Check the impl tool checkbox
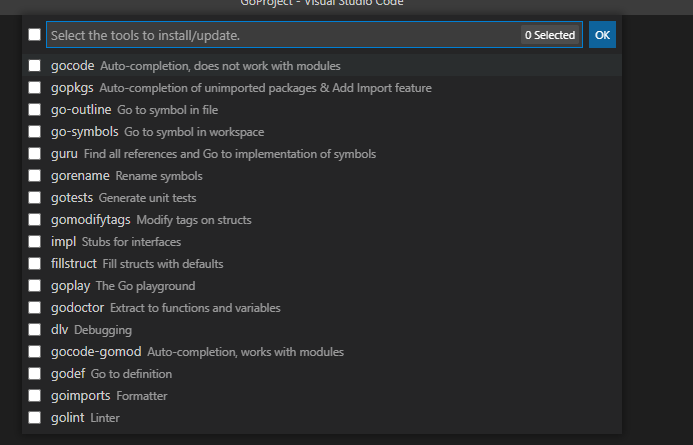Viewport: 693px width, 445px height. point(35,242)
